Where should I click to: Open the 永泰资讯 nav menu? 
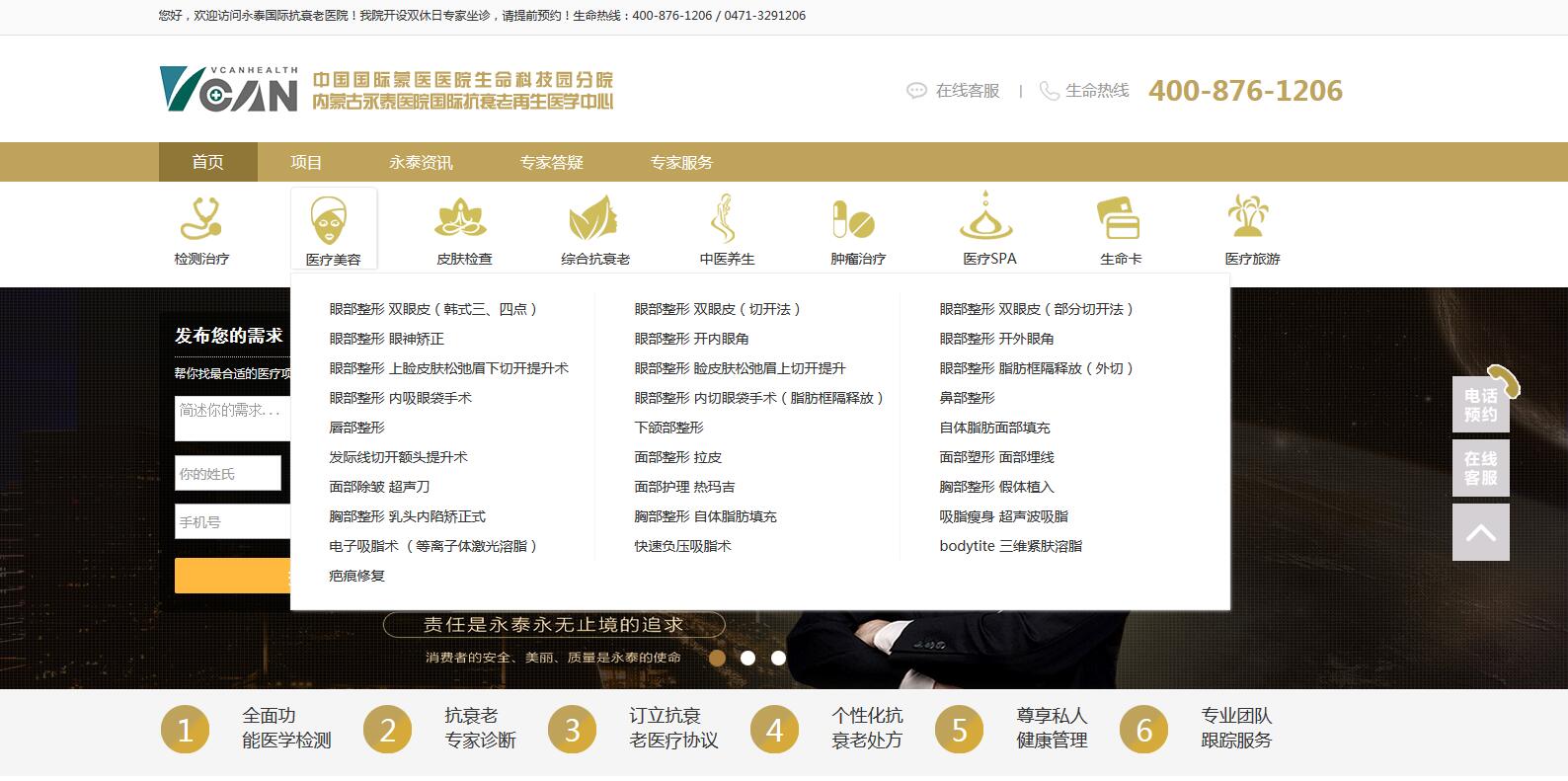point(421,162)
